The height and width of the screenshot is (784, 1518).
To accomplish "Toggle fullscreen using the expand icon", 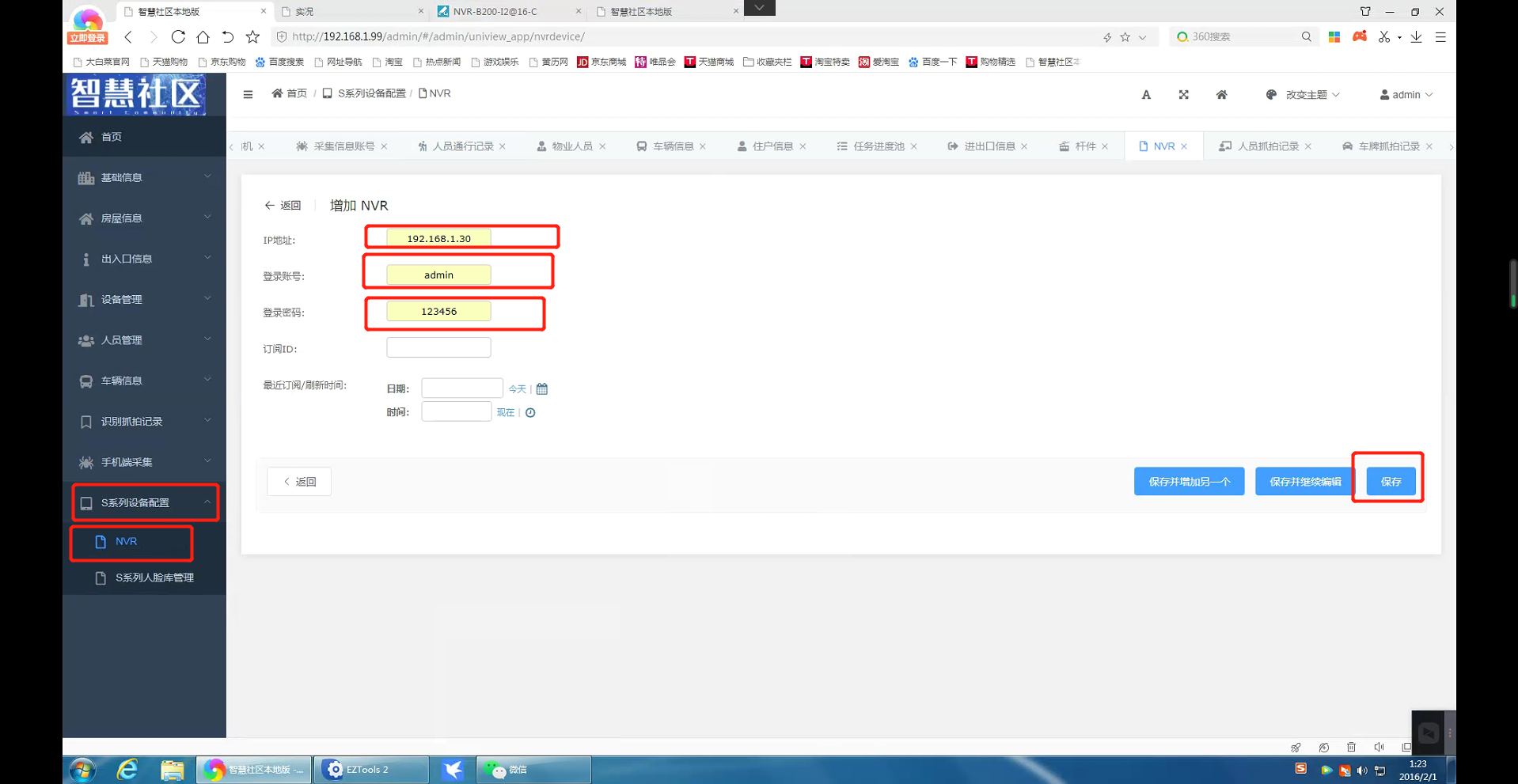I will [x=1183, y=95].
